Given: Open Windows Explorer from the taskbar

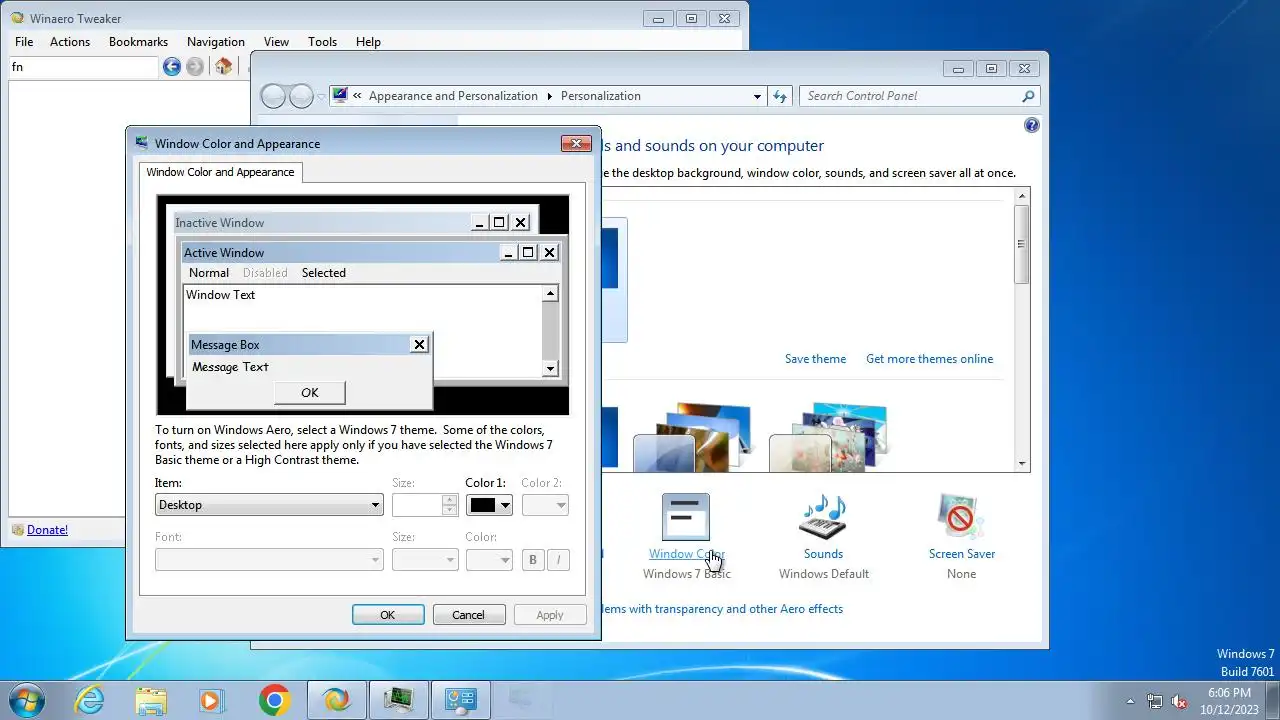Looking at the screenshot, I should (151, 700).
